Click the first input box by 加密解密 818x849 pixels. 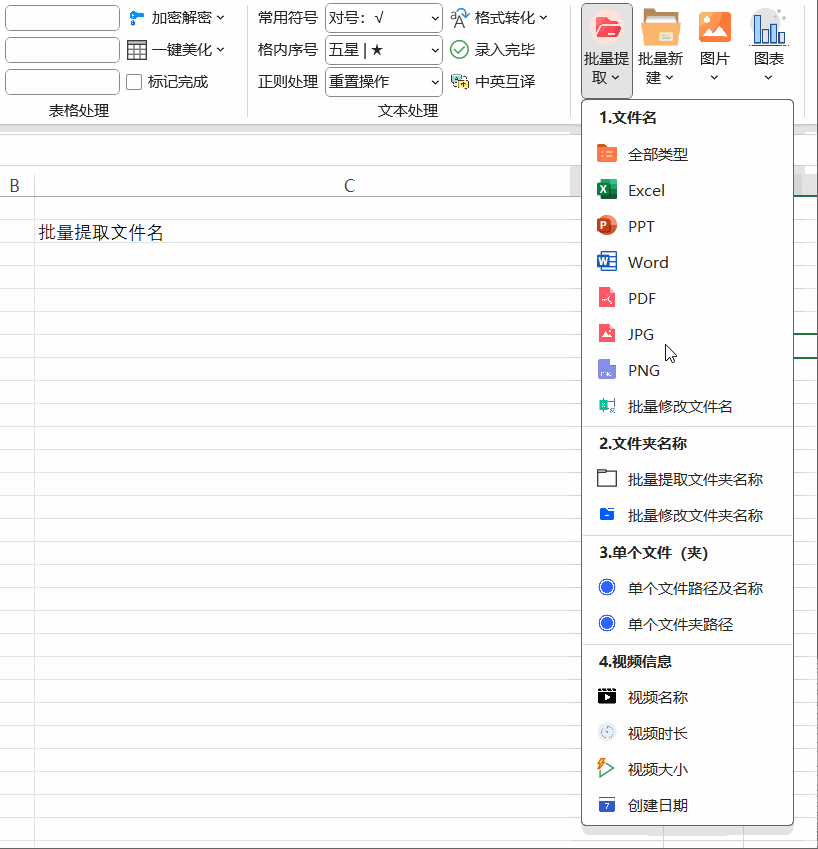62,18
